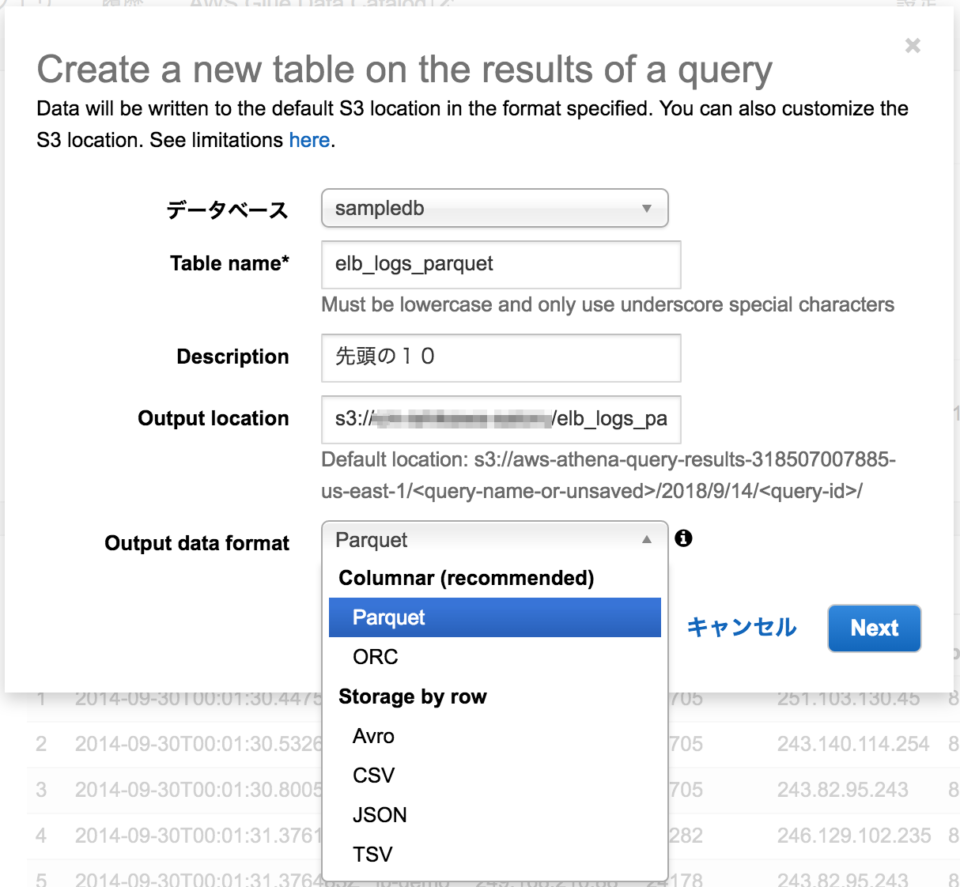Click into the Description text field
Image resolution: width=960 pixels, height=887 pixels.
pyautogui.click(x=500, y=357)
